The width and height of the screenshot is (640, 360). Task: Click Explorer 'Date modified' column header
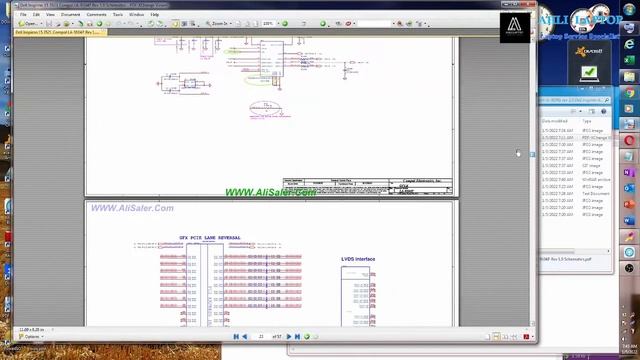tap(555, 121)
